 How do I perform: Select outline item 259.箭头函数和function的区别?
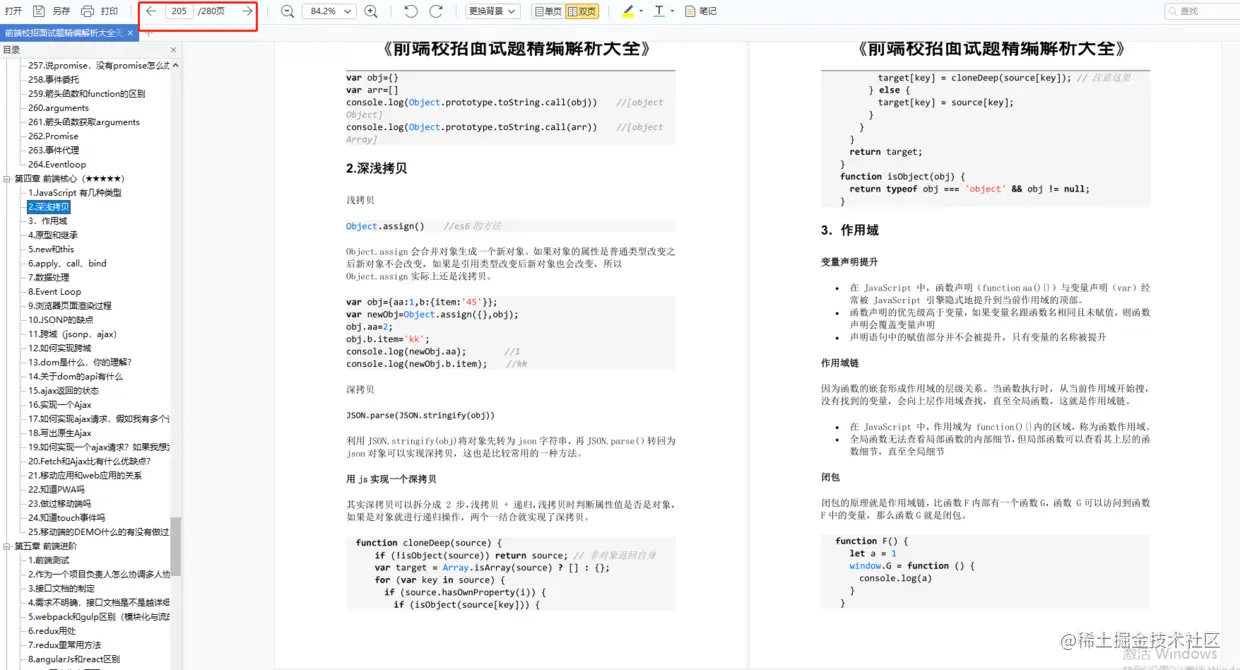tap(86, 93)
